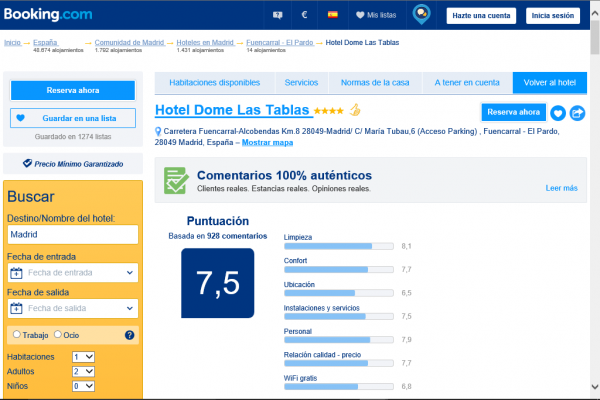Save hotel with the round heart icon
600x400 pixels.
558,113
